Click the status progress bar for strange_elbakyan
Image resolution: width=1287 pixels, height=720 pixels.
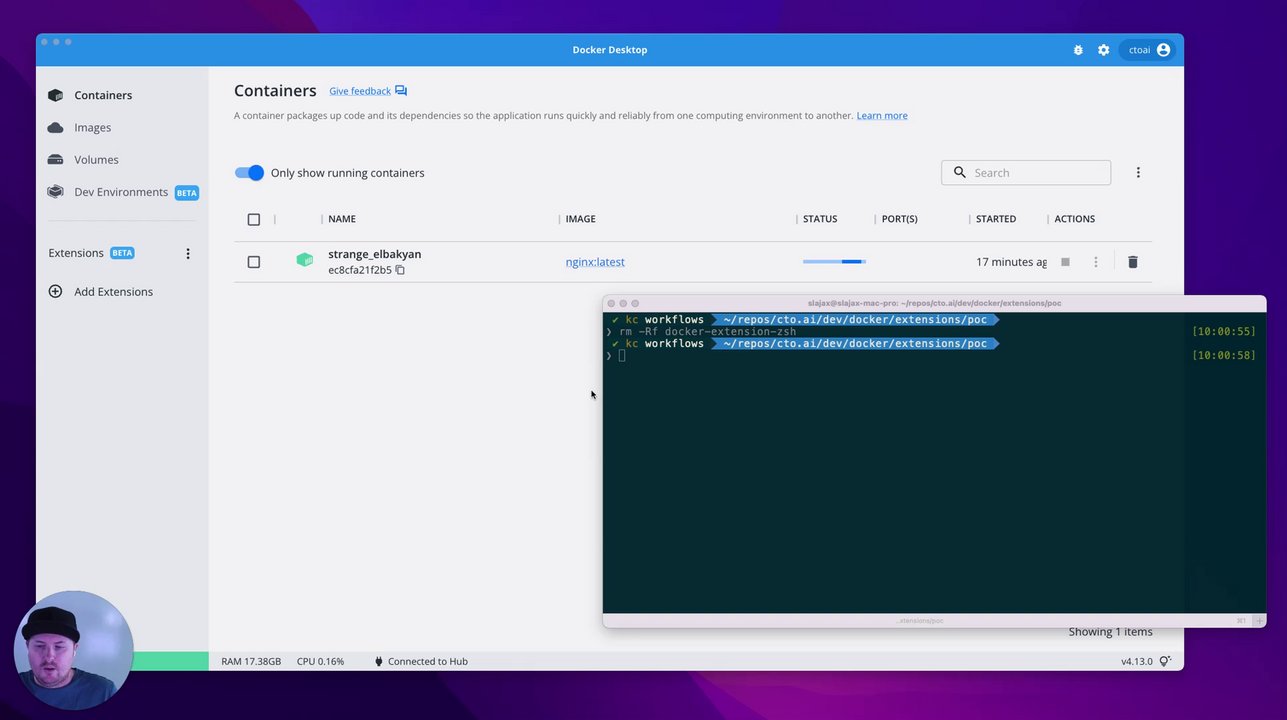click(834, 262)
